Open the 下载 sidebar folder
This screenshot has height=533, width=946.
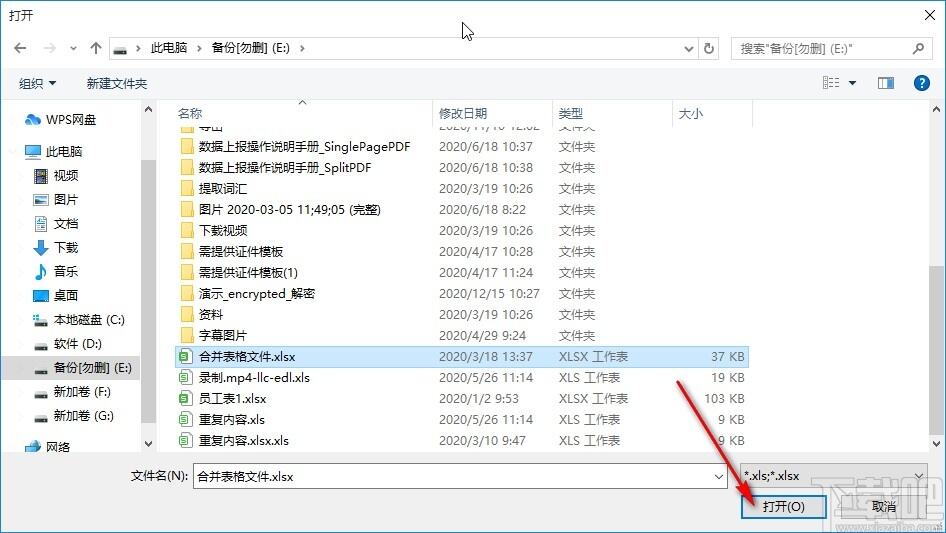[56, 247]
